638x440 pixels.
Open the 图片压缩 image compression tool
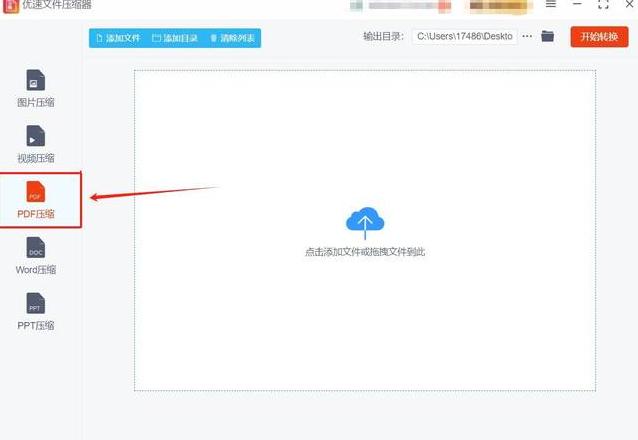pyautogui.click(x=36, y=88)
